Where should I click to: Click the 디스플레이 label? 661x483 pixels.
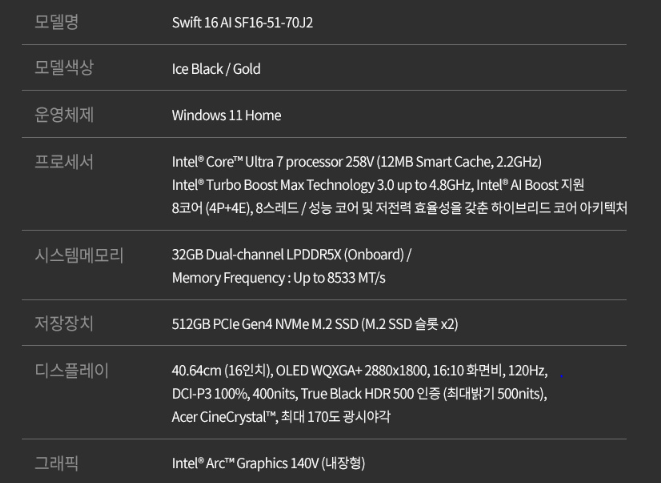pyautogui.click(x=72, y=371)
